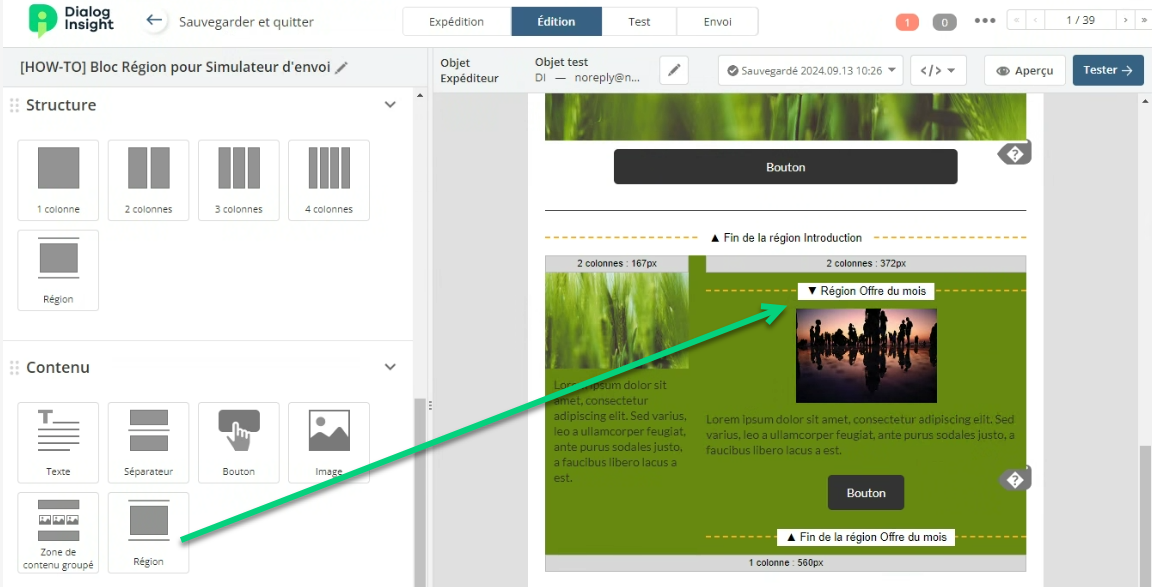Click the Tester button
This screenshot has height=587, width=1152.
[1108, 71]
